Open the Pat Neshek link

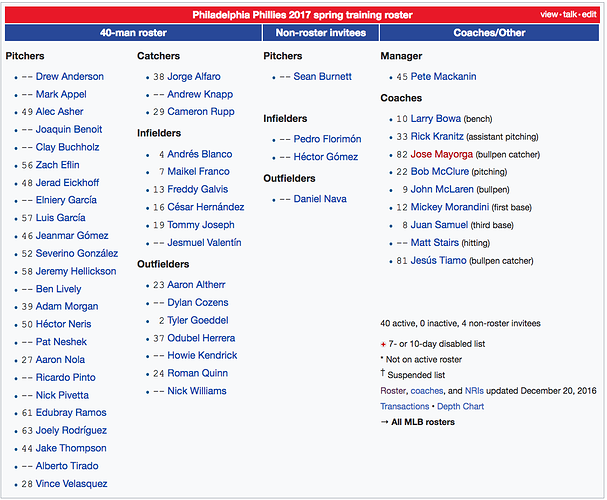(x=61, y=342)
